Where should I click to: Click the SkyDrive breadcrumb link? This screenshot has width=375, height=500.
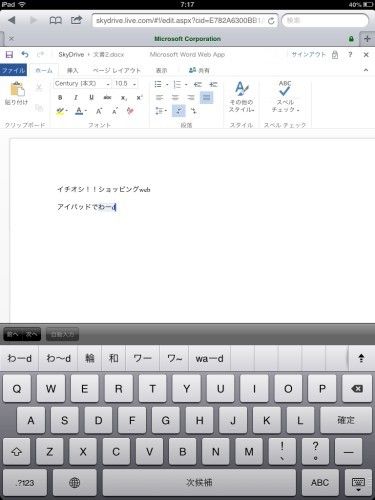[71, 54]
